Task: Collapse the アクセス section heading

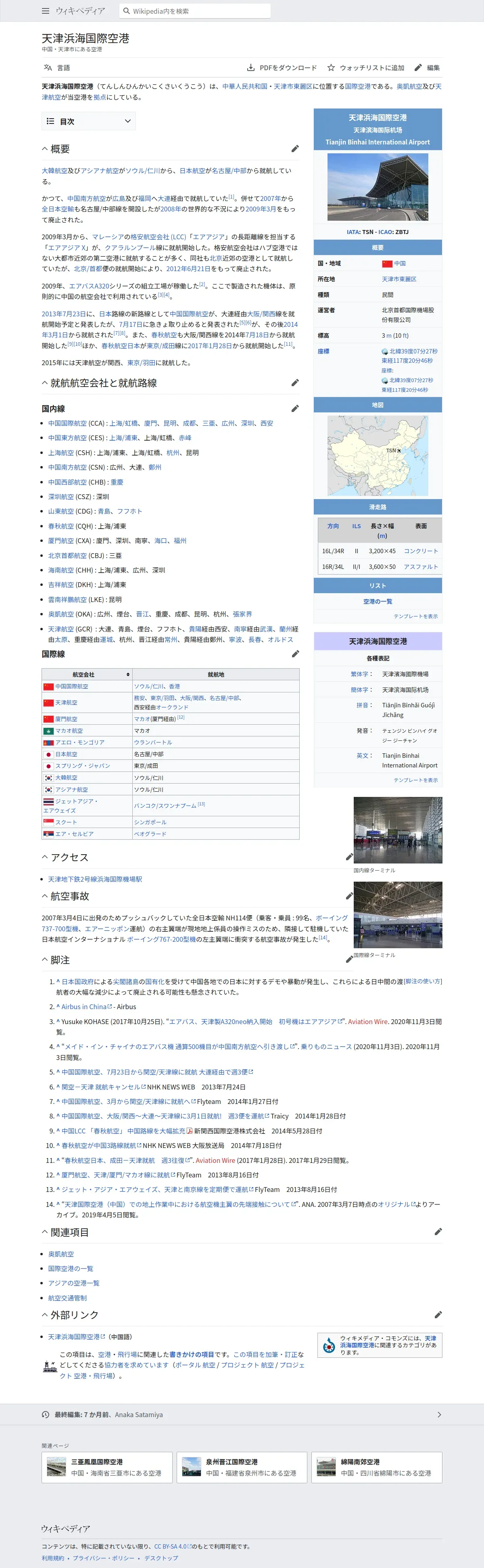Action: click(x=45, y=857)
